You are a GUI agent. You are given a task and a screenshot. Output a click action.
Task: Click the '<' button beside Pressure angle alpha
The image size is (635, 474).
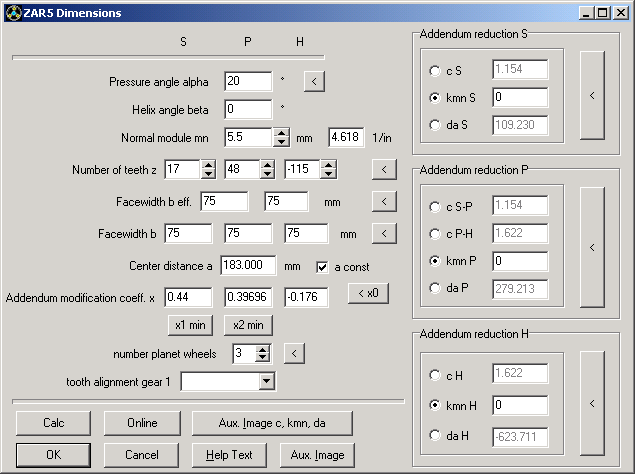click(x=314, y=81)
